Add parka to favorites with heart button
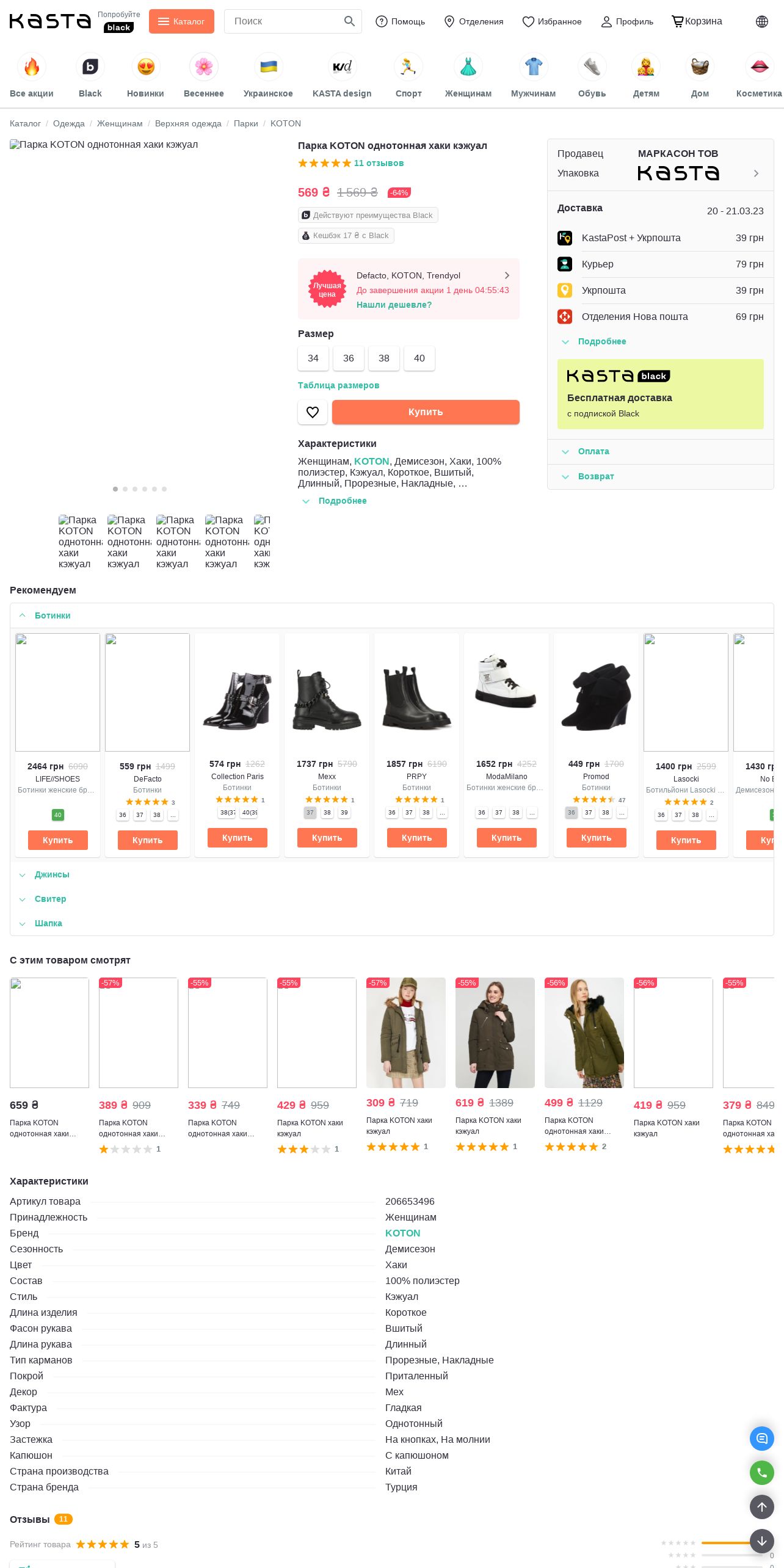The height and width of the screenshot is (1568, 784). coord(313,412)
